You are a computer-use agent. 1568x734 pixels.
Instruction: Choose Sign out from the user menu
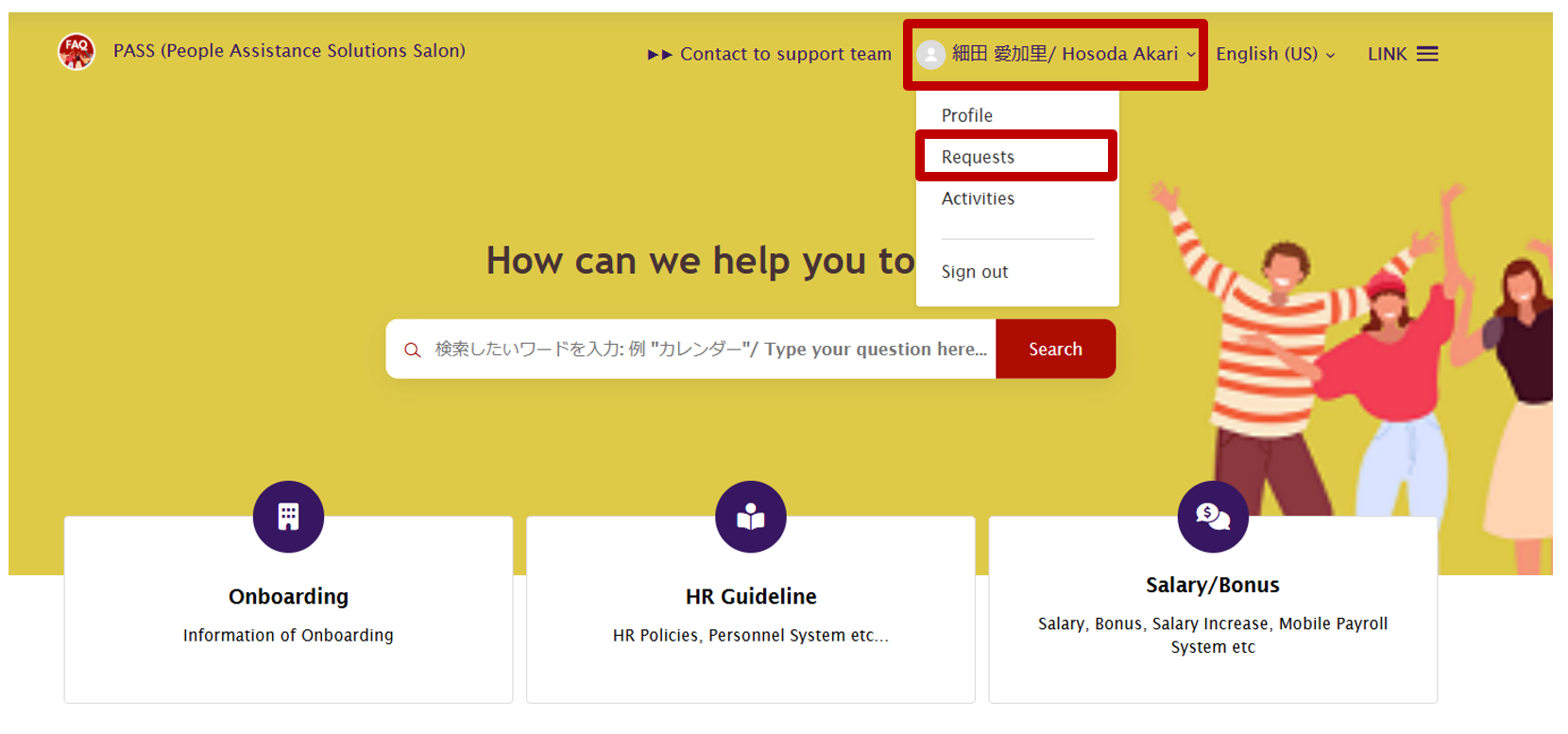pos(974,272)
